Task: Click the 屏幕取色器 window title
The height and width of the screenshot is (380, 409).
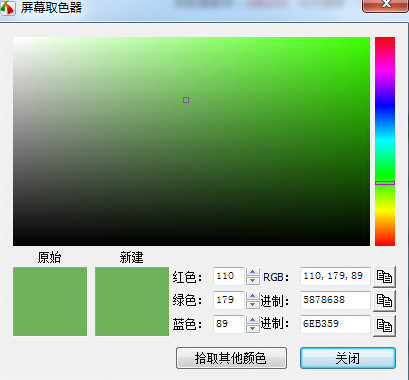Action: (51, 7)
